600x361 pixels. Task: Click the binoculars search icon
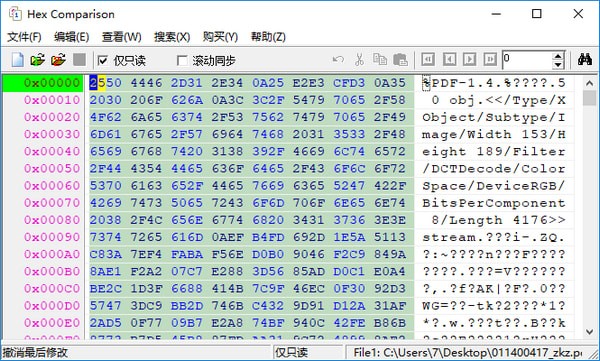pyautogui.click(x=585, y=60)
